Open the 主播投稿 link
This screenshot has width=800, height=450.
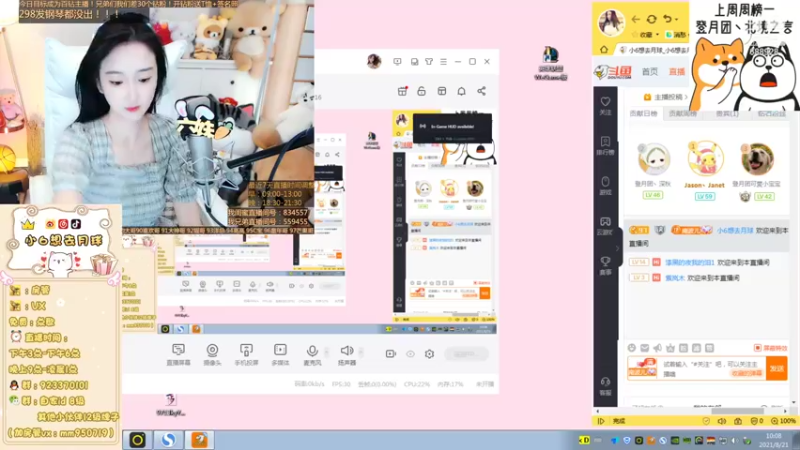(667, 97)
